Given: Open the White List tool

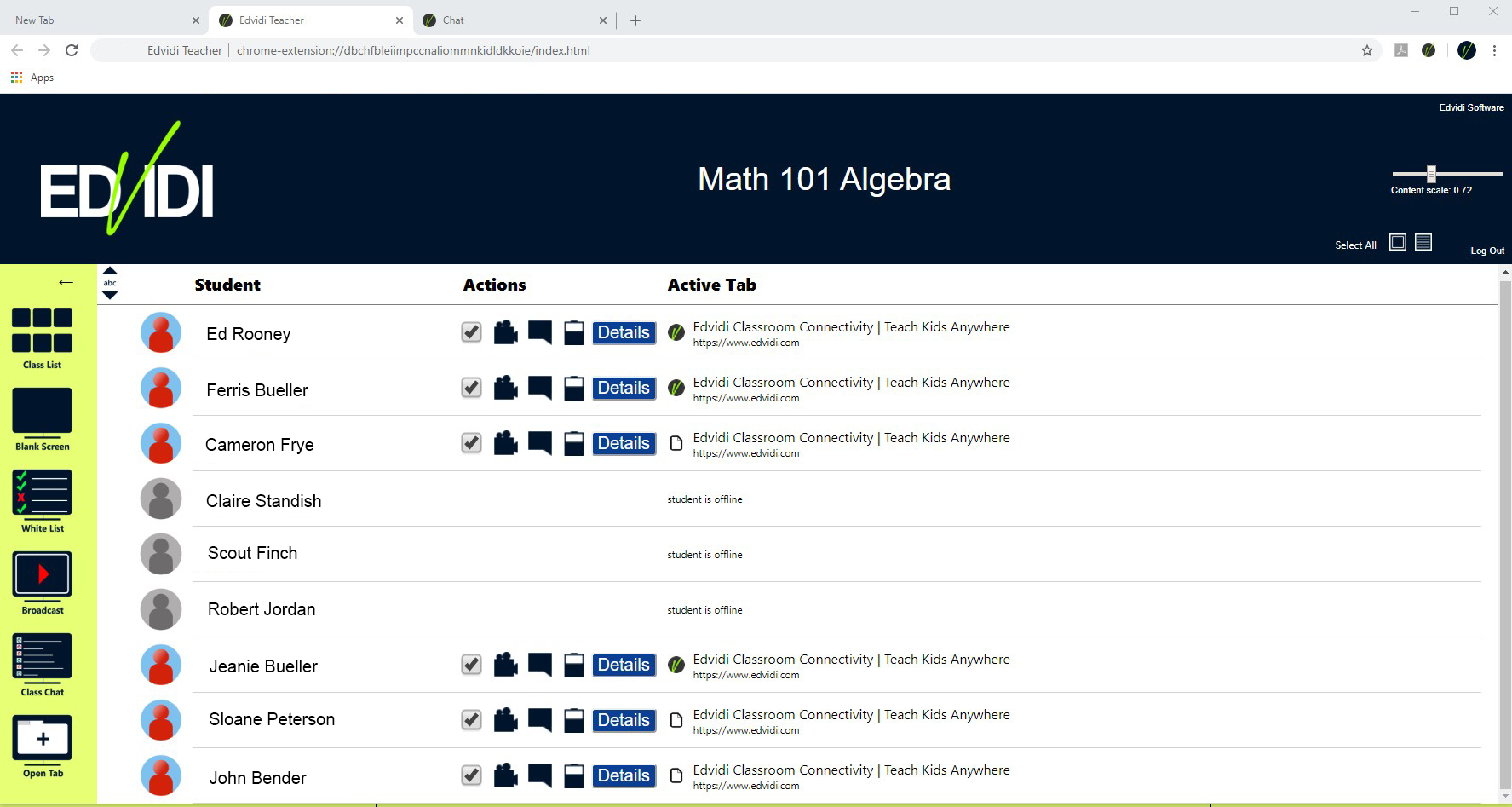Looking at the screenshot, I should (42, 501).
